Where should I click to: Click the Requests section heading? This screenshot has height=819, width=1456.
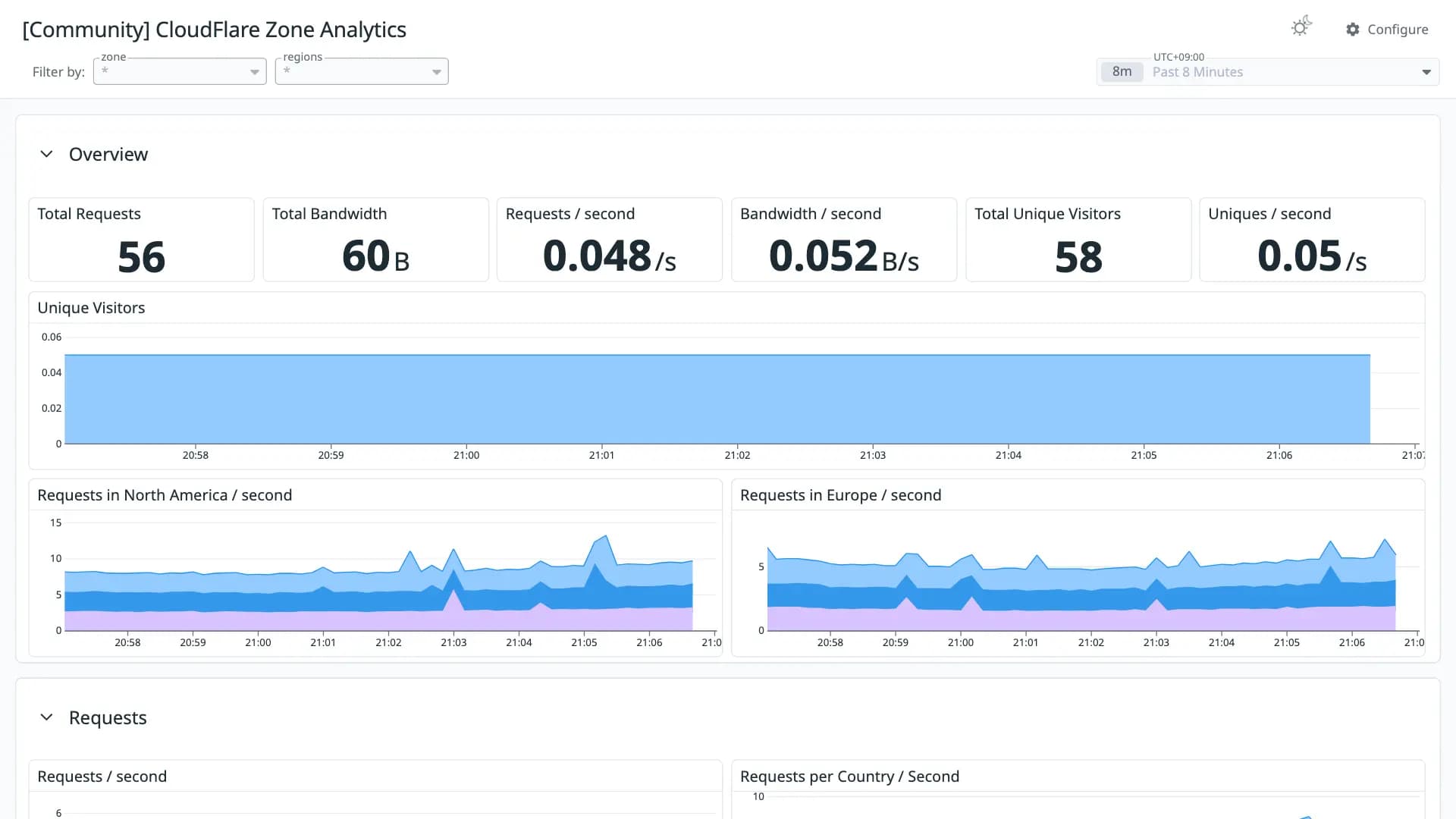pyautogui.click(x=108, y=717)
